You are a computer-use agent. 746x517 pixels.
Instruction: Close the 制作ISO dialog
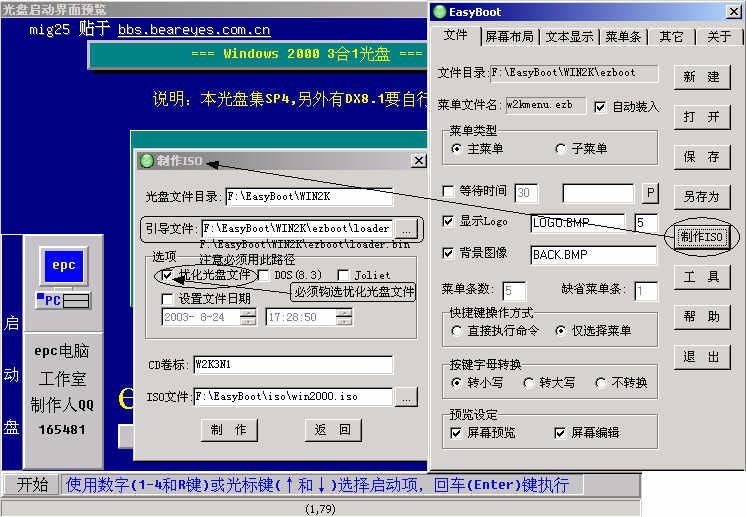point(418,161)
